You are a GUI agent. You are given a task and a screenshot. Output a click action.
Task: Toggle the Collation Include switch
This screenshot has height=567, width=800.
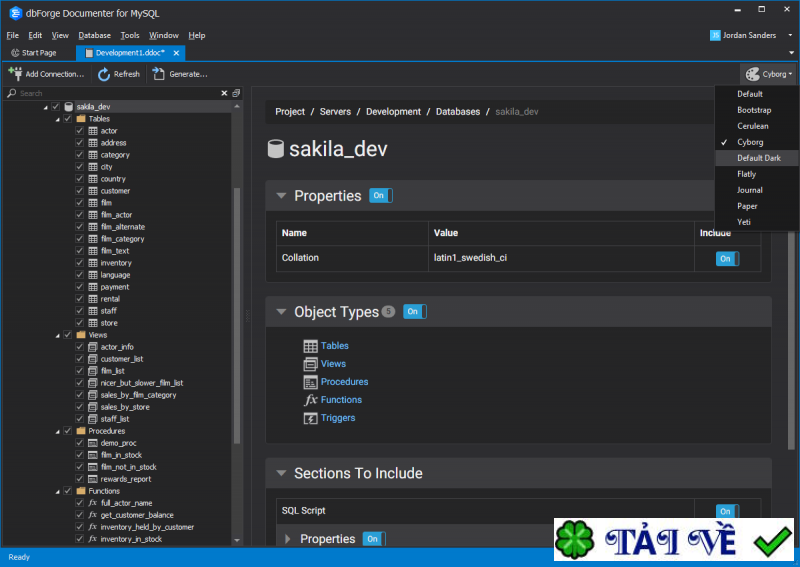tap(727, 258)
